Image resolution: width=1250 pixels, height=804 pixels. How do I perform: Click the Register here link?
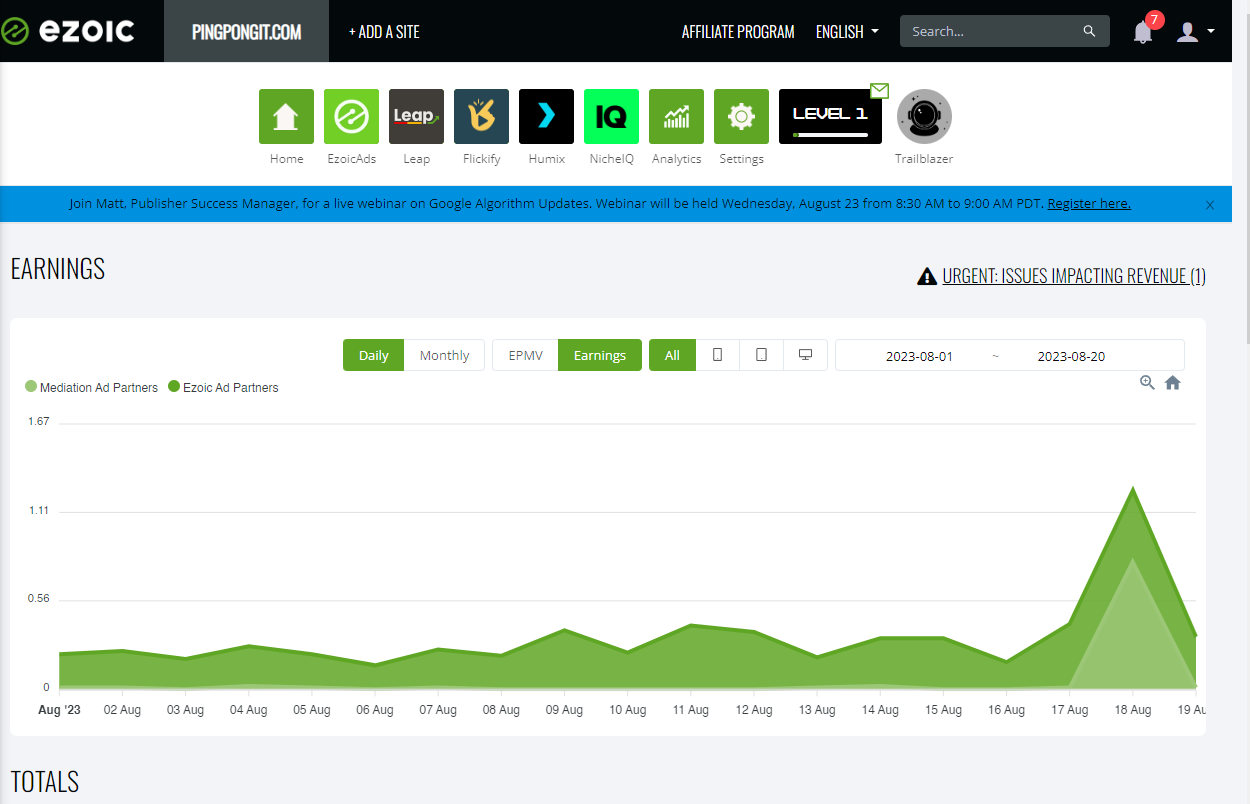[1089, 204]
